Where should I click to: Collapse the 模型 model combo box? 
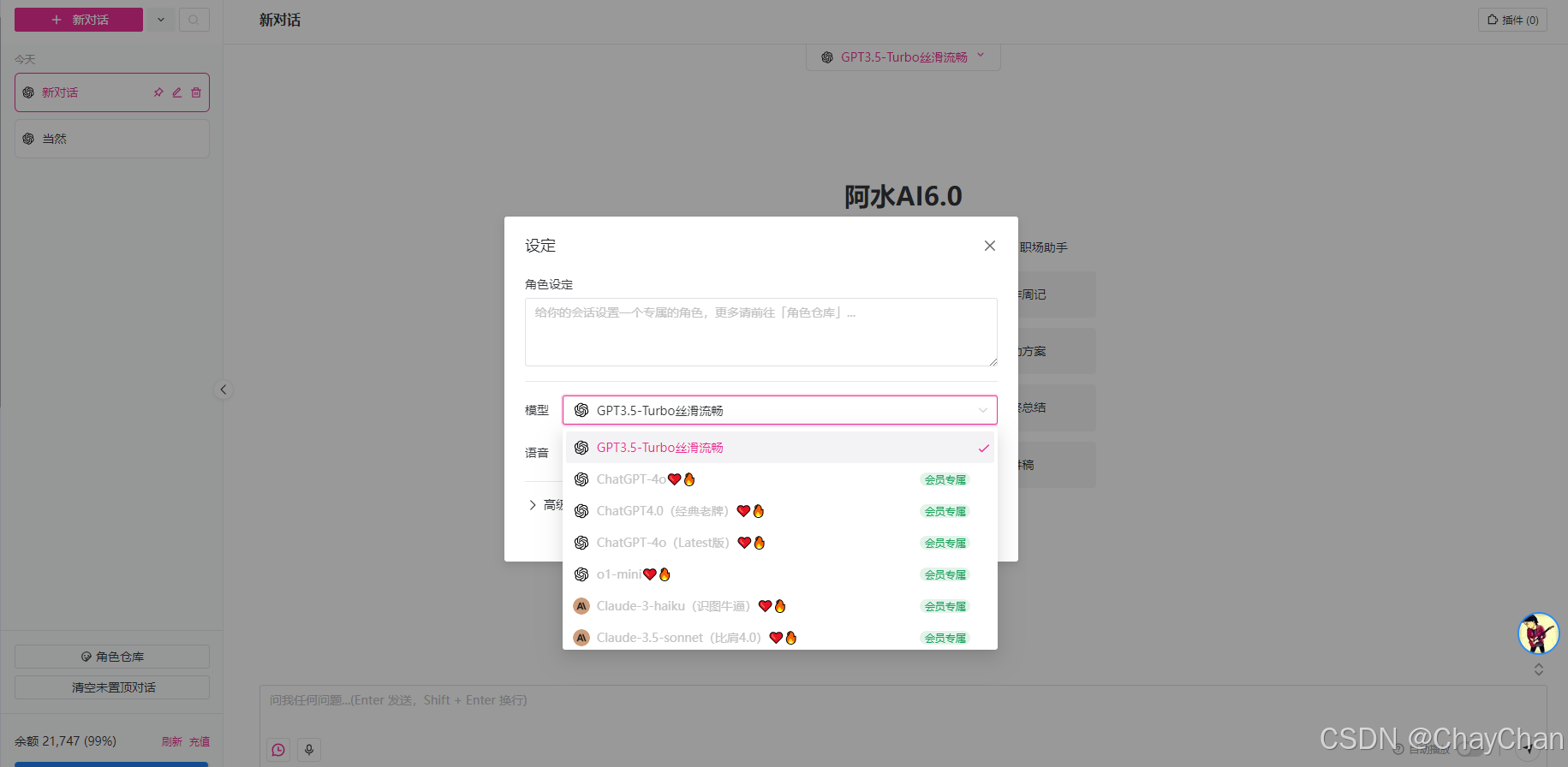click(780, 410)
